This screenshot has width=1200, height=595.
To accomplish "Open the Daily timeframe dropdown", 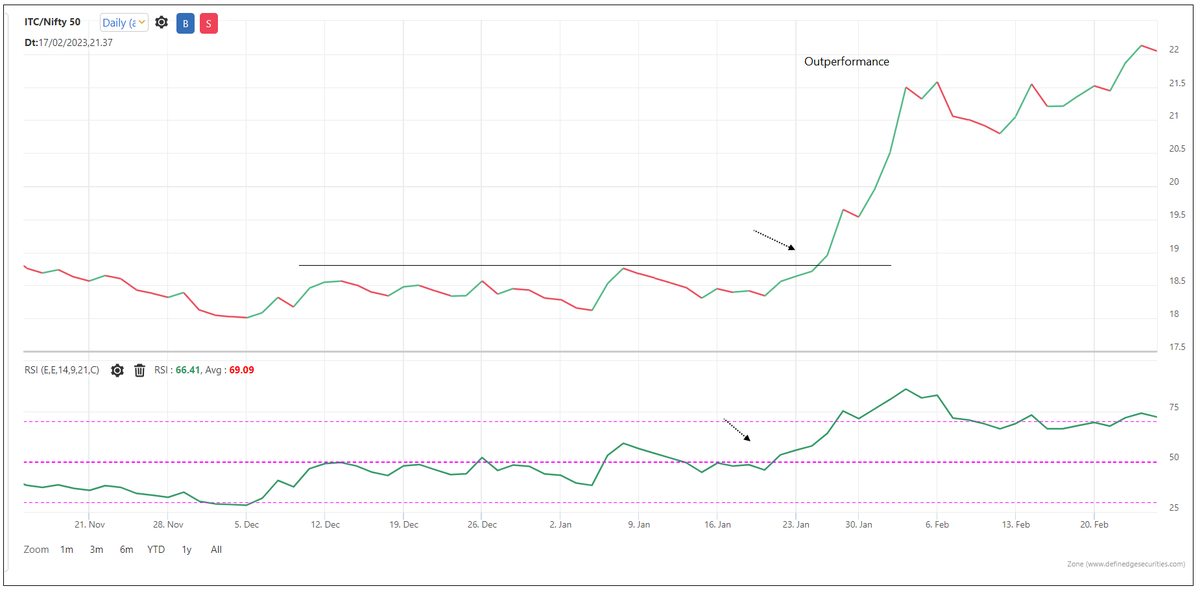I will [124, 22].
